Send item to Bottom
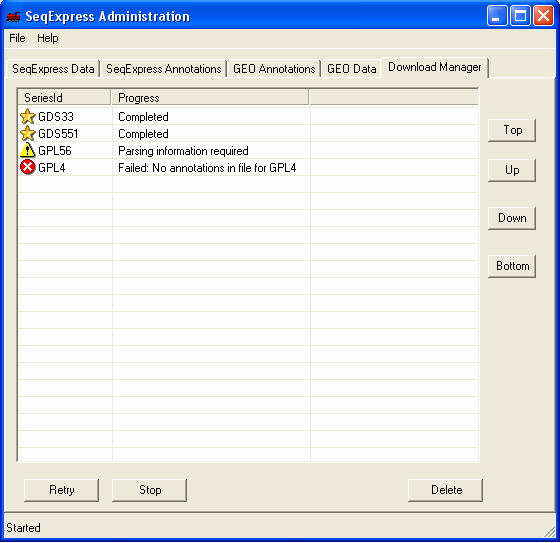The height and width of the screenshot is (543, 560). tap(512, 266)
